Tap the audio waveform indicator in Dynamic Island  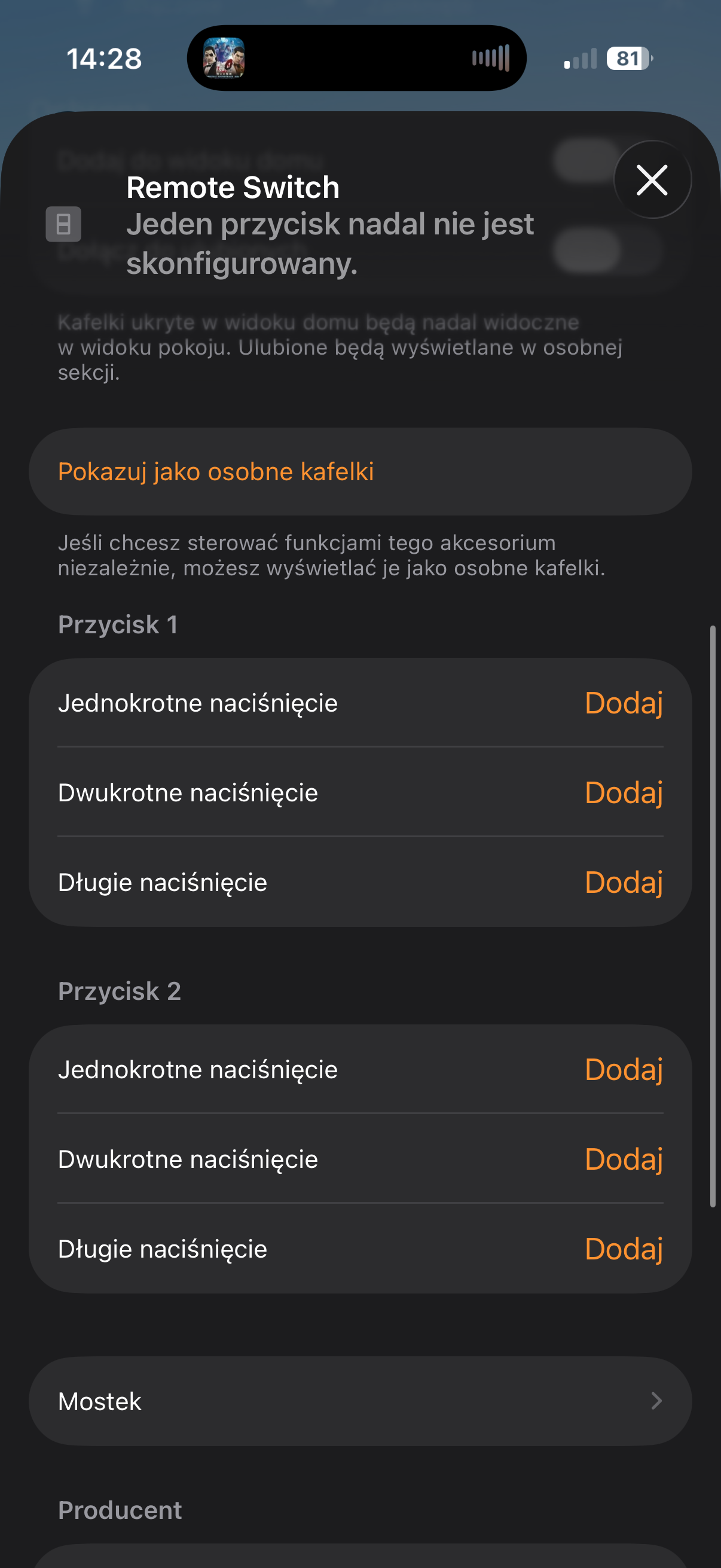[x=490, y=59]
